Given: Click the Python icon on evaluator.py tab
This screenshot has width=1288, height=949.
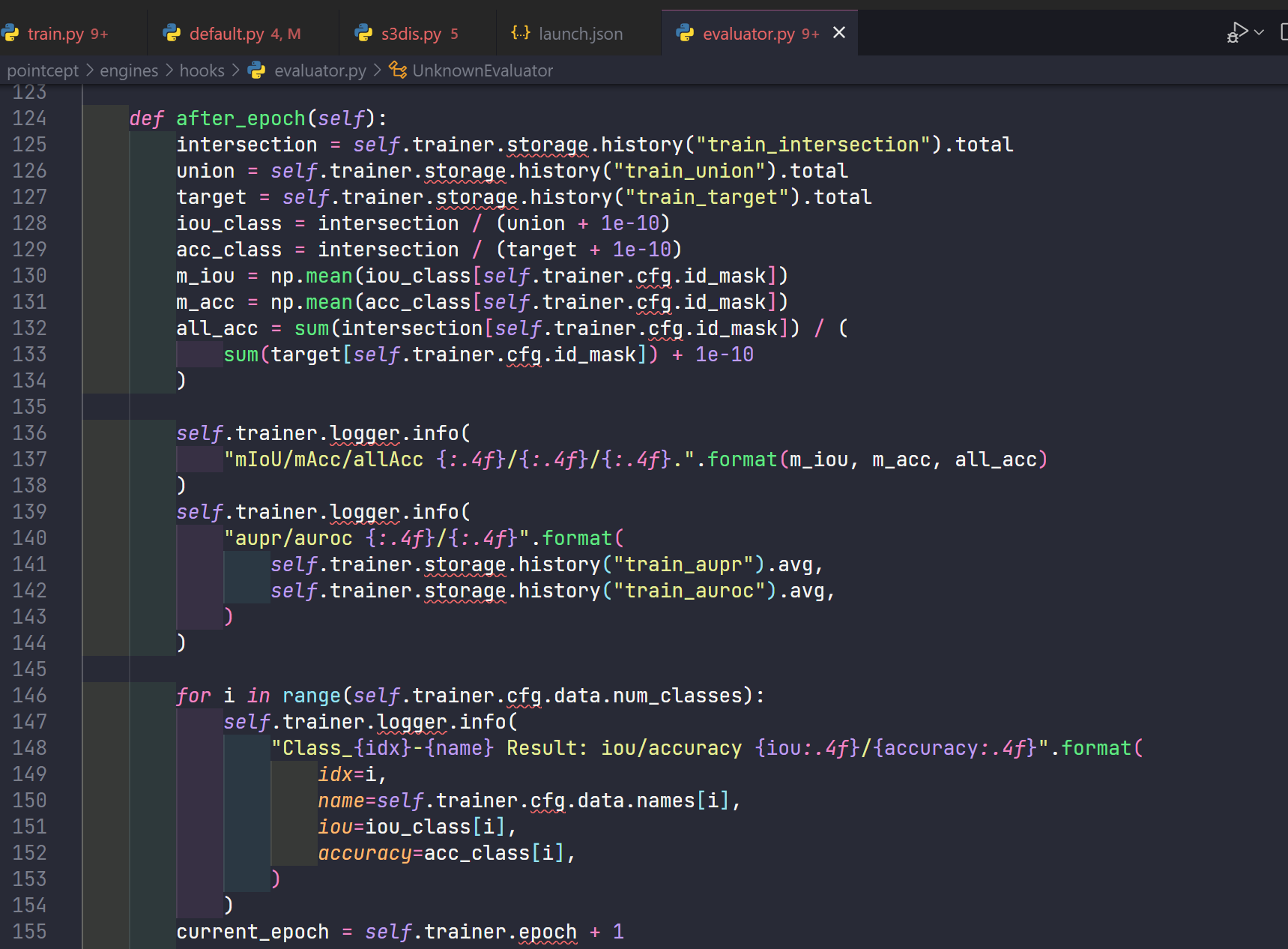Looking at the screenshot, I should point(685,33).
